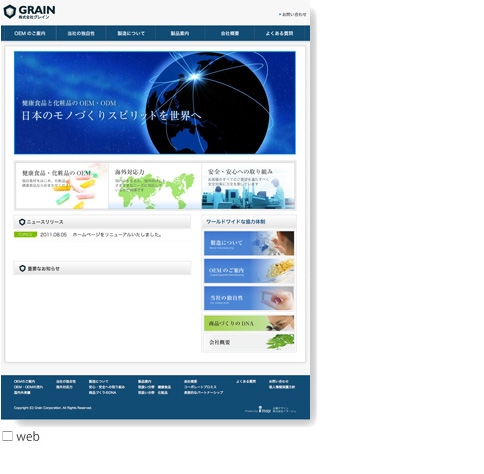The width and height of the screenshot is (484, 474).
Task: Click the shield icon beside 重要なお知らせ
Action: 22,268
